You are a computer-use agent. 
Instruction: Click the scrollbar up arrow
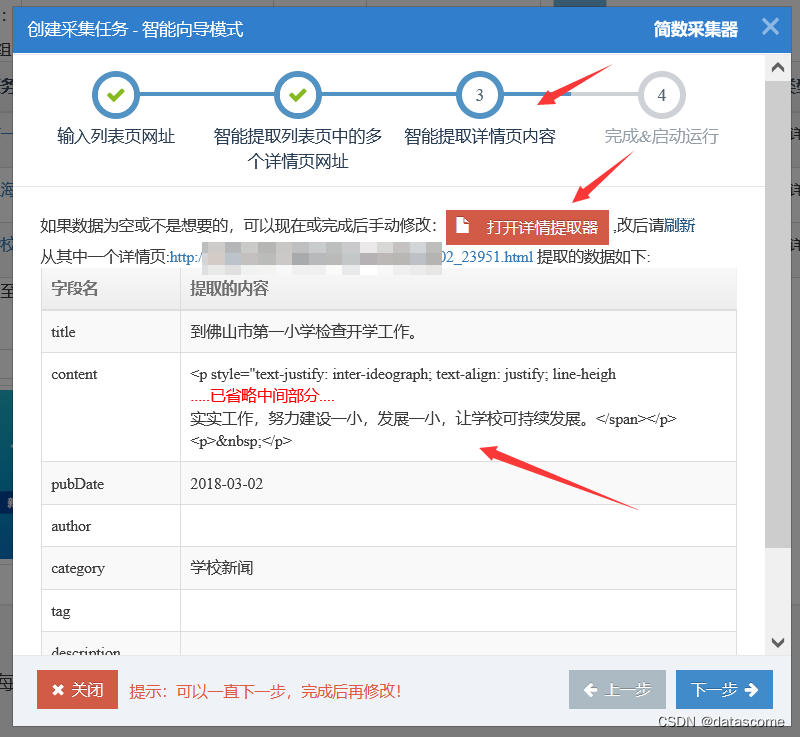pos(778,67)
